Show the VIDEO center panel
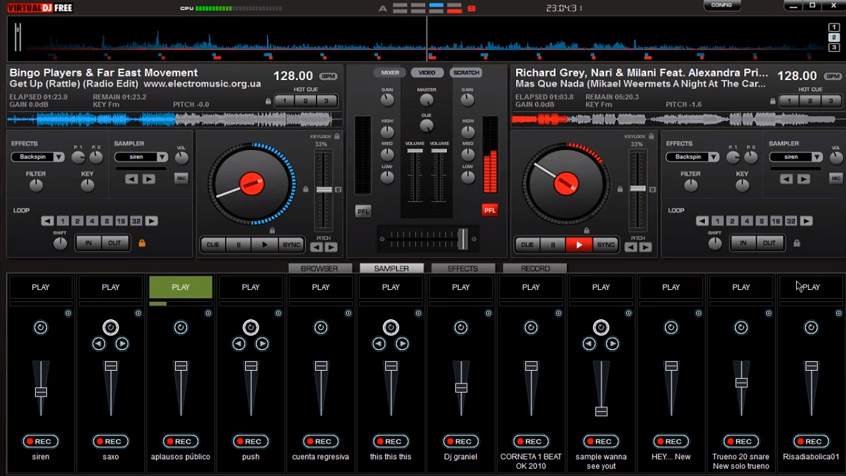 427,72
